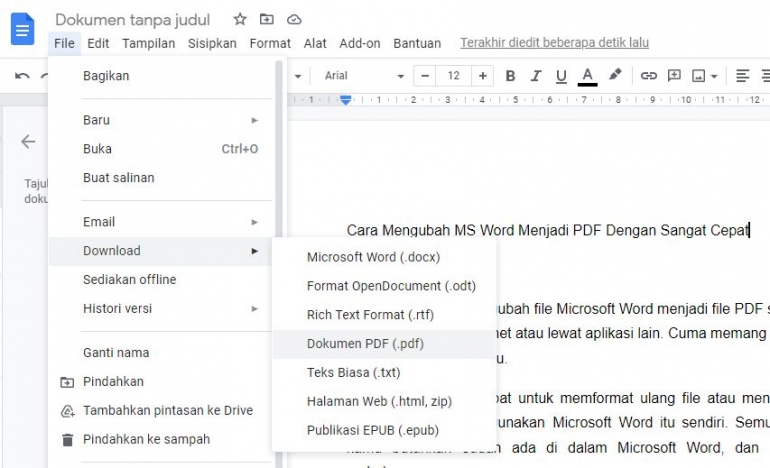This screenshot has height=468, width=770.
Task: Download as Rich Text Format (.rtf)
Action: click(x=384, y=315)
